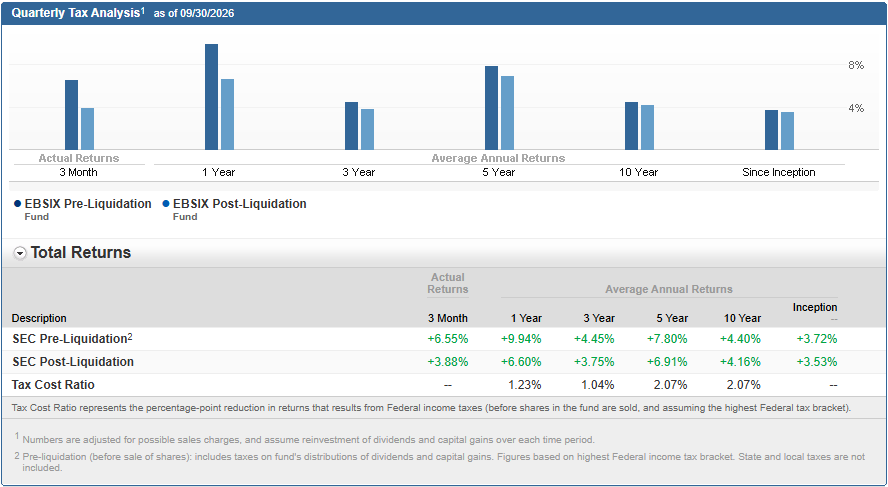Click the +4.16% post-liquidation 10 Year value

740,362
